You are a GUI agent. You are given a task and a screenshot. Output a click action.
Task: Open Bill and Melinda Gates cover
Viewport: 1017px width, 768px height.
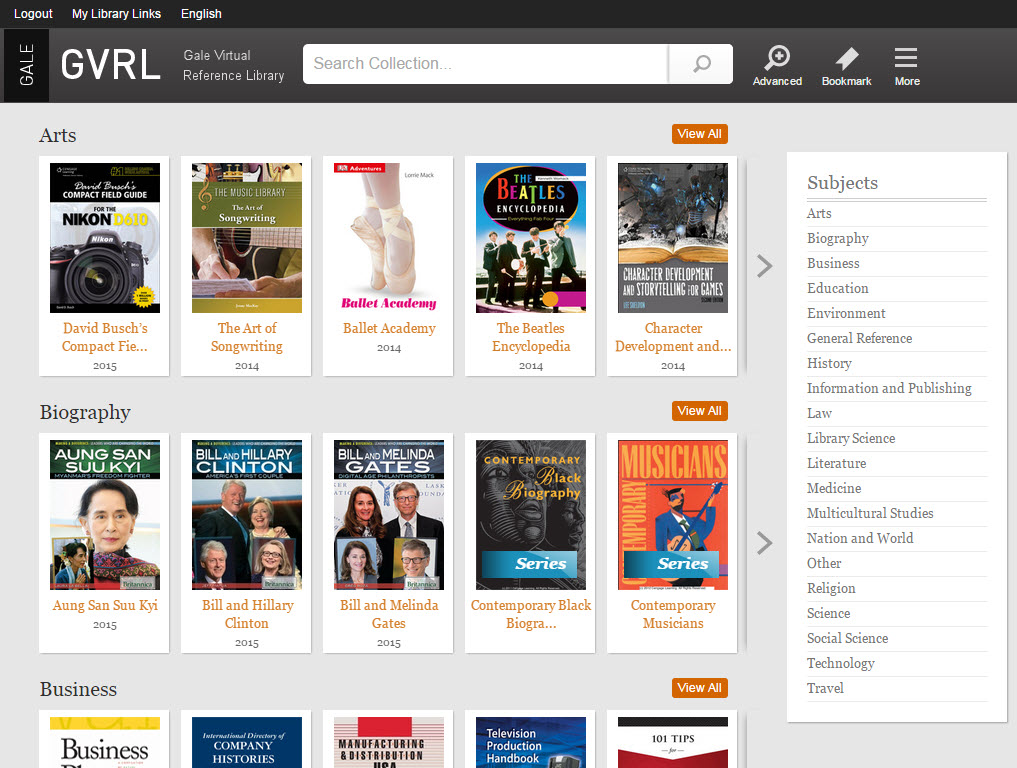point(389,515)
